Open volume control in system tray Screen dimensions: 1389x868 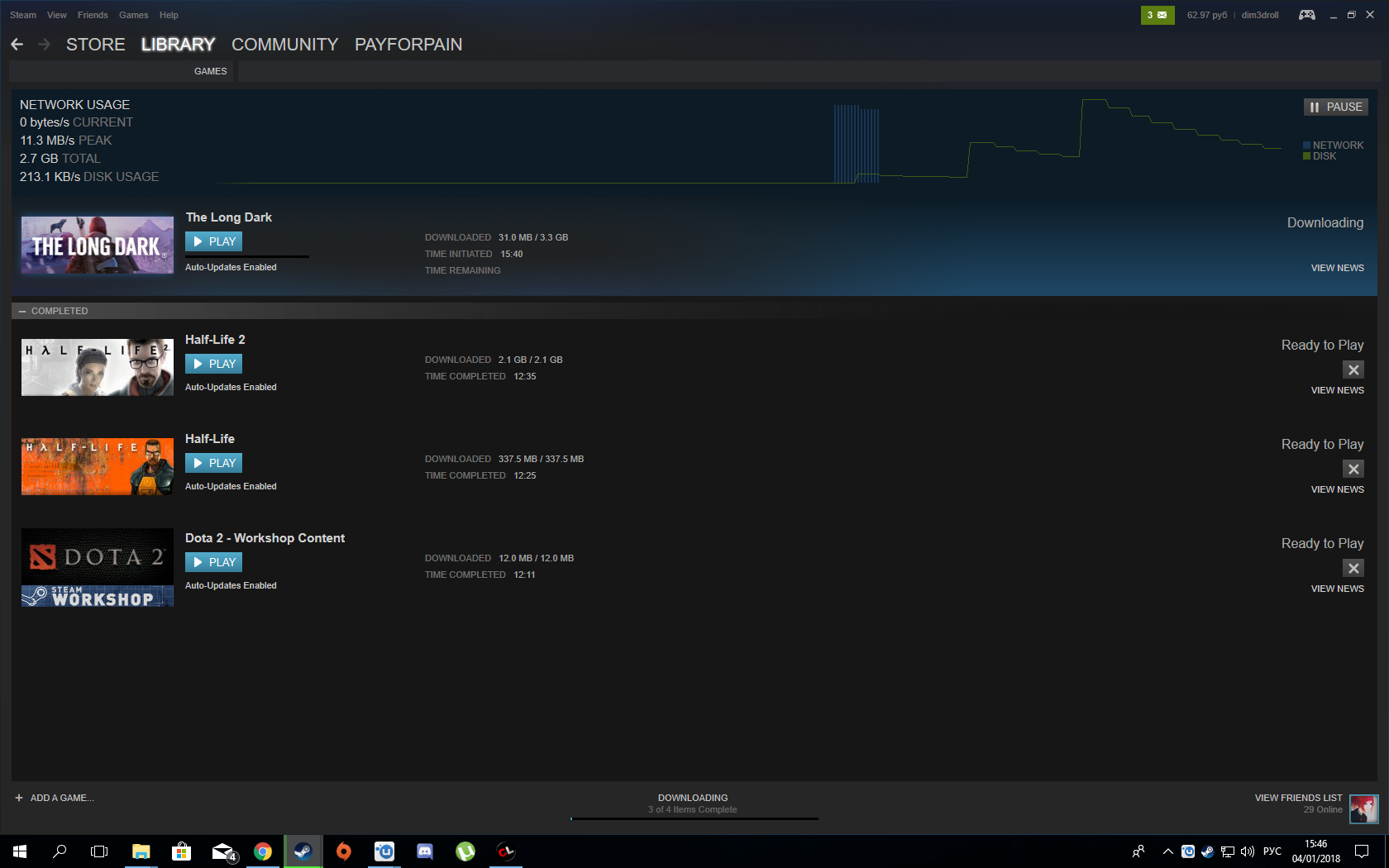pyautogui.click(x=1248, y=851)
